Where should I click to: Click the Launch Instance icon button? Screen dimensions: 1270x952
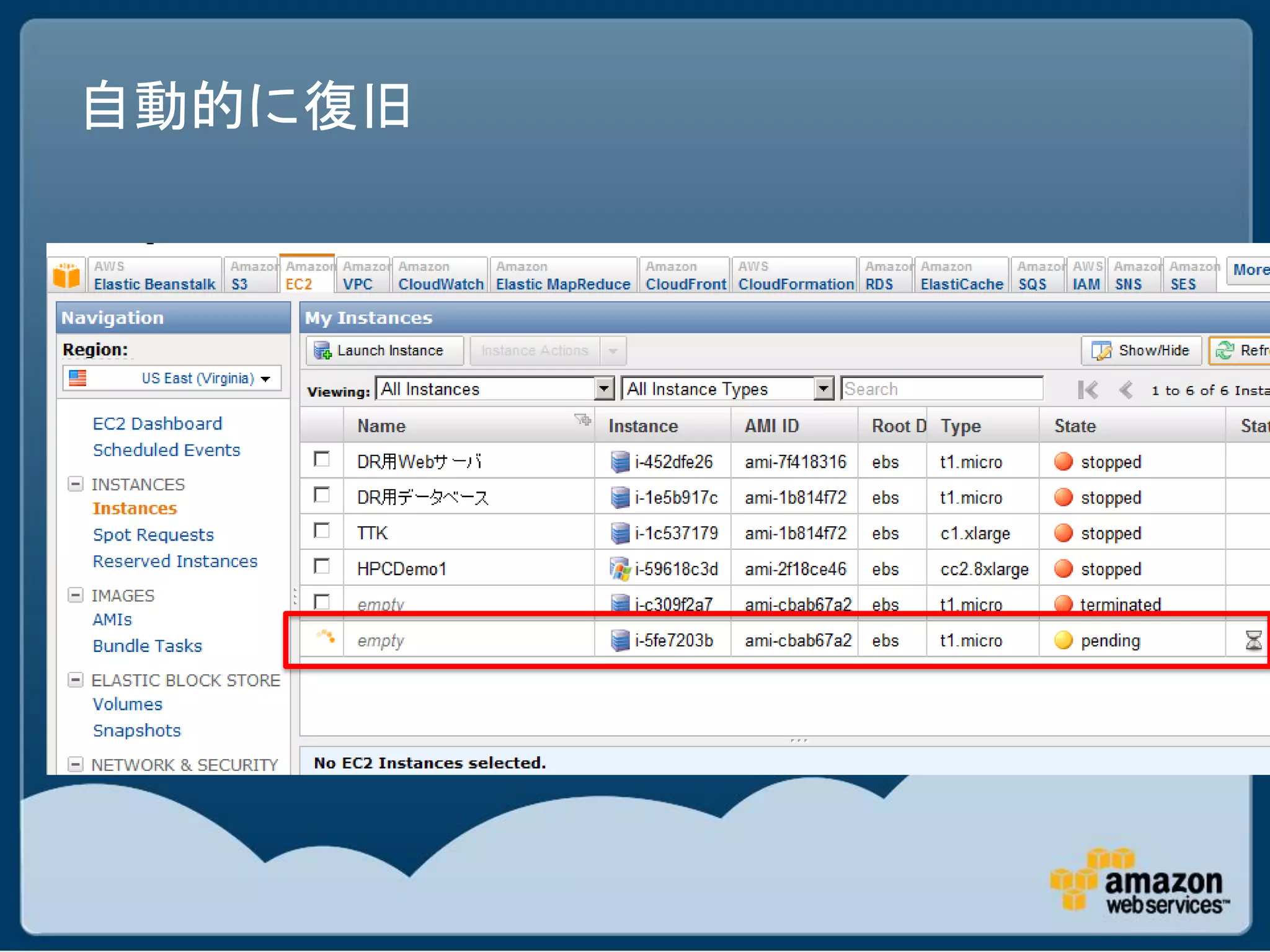pyautogui.click(x=322, y=351)
